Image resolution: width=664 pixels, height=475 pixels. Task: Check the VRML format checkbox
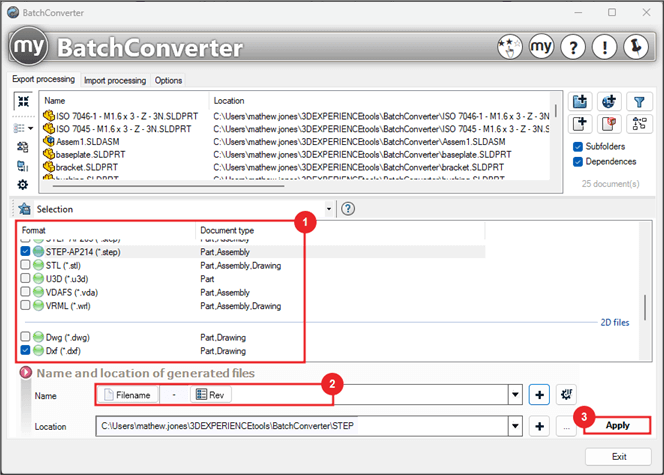[25, 305]
